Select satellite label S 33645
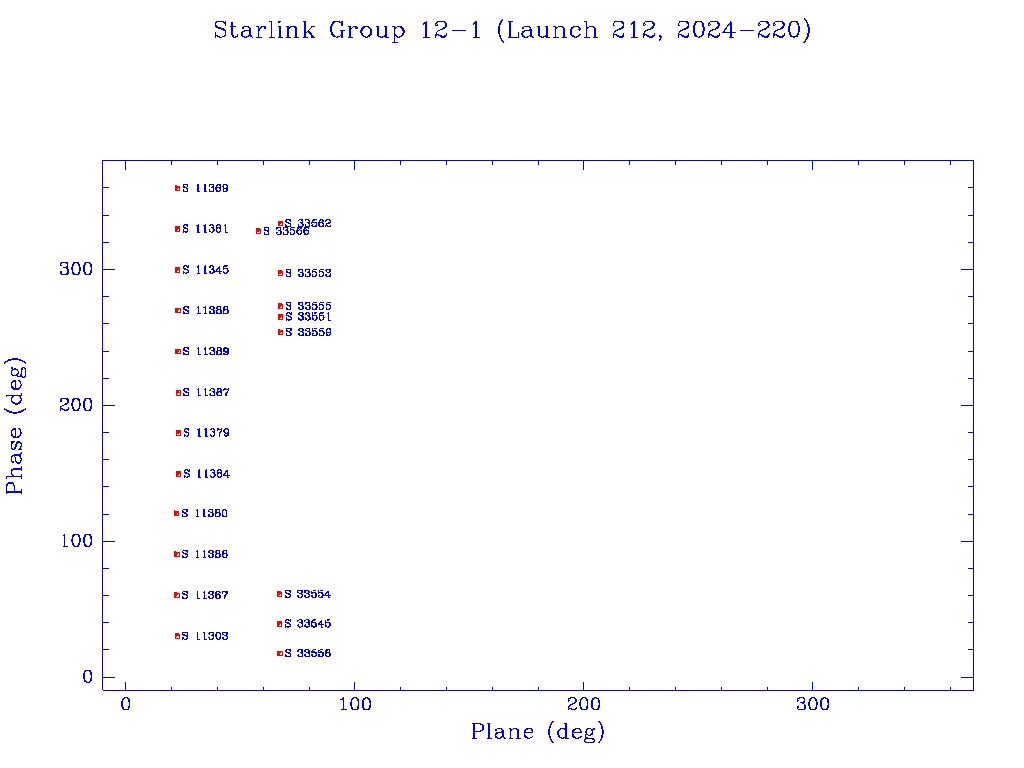This screenshot has width=1024, height=768. [x=308, y=624]
